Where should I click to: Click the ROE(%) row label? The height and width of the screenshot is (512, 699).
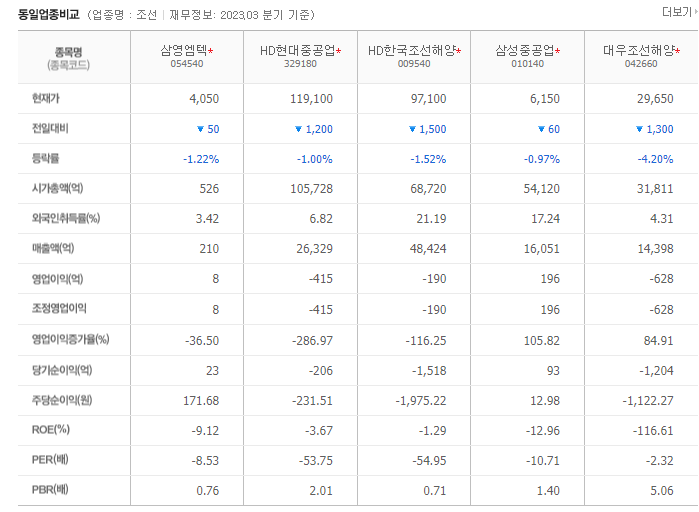pyautogui.click(x=51, y=430)
